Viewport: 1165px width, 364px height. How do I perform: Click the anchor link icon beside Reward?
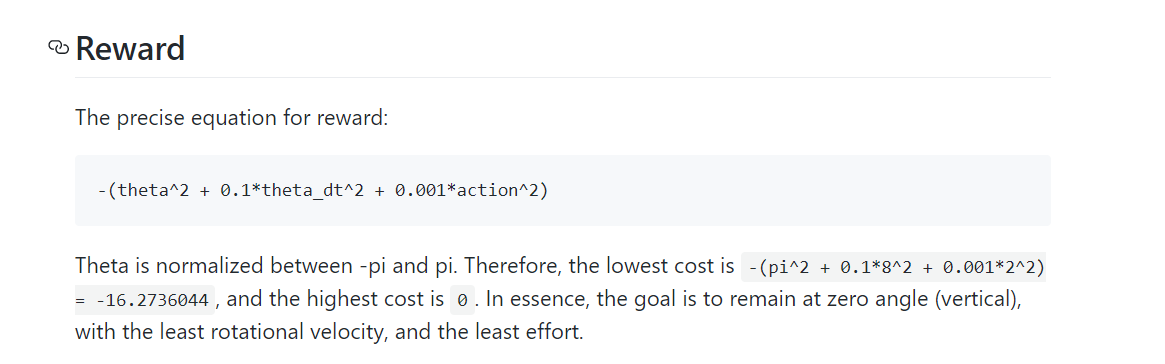57,48
